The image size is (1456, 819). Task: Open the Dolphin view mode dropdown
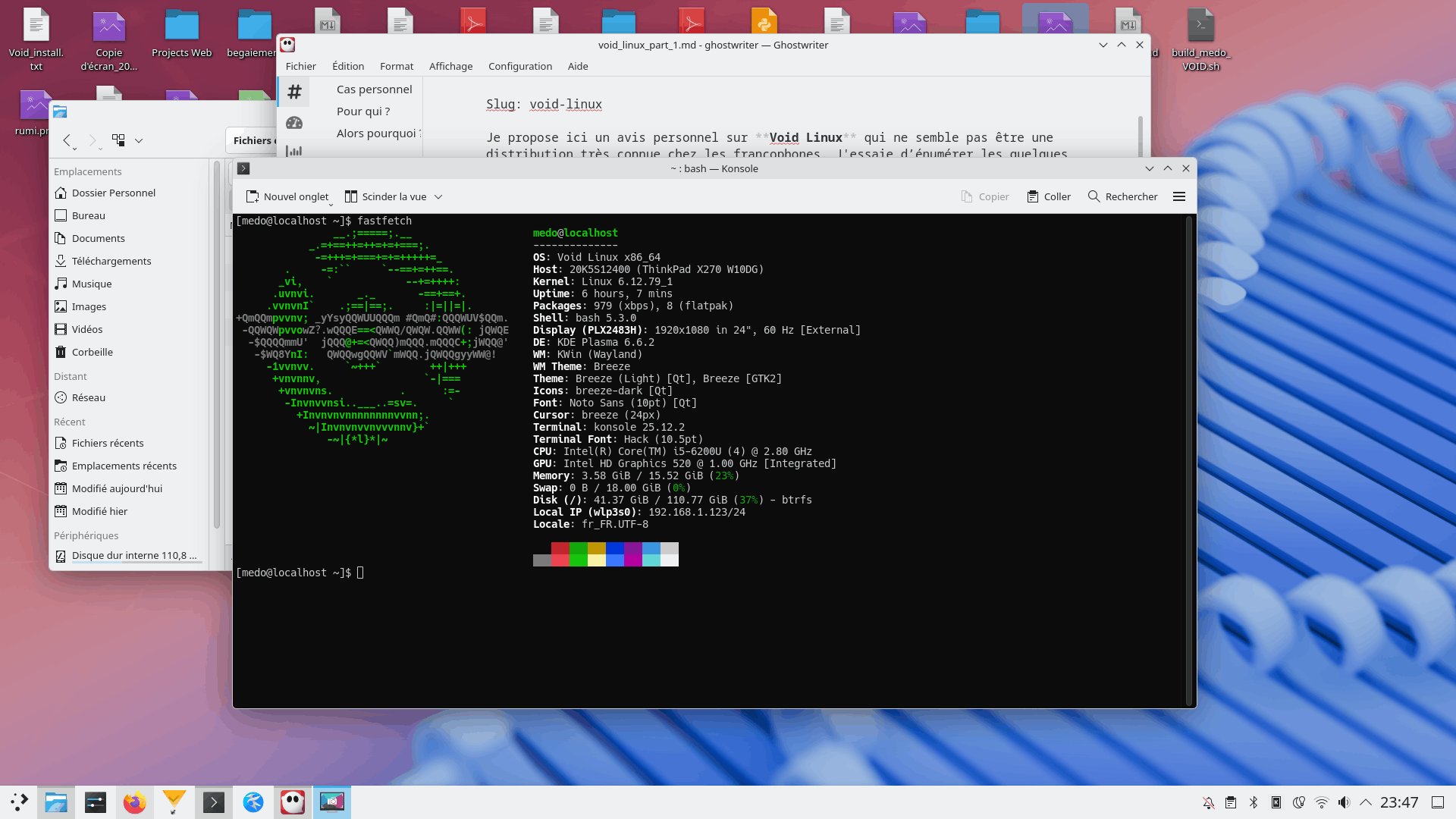tap(138, 140)
